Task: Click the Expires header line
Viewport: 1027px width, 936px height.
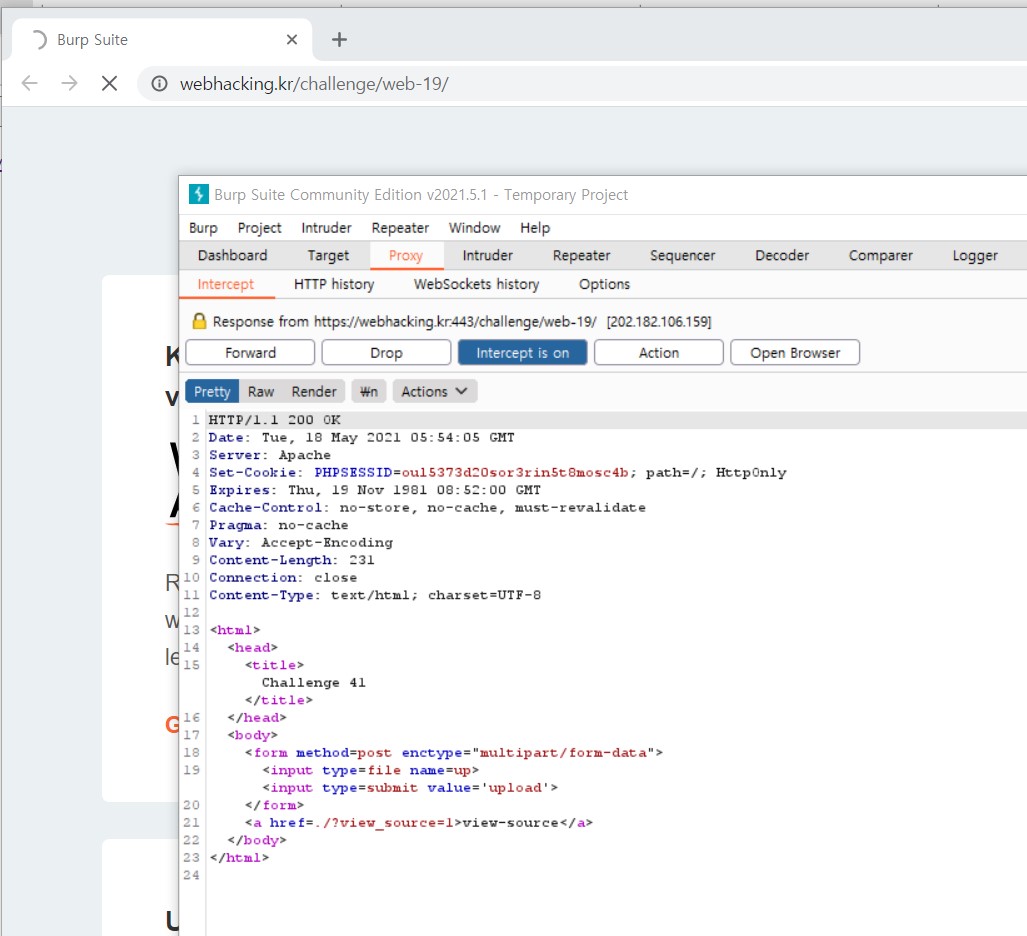Action: tap(375, 490)
